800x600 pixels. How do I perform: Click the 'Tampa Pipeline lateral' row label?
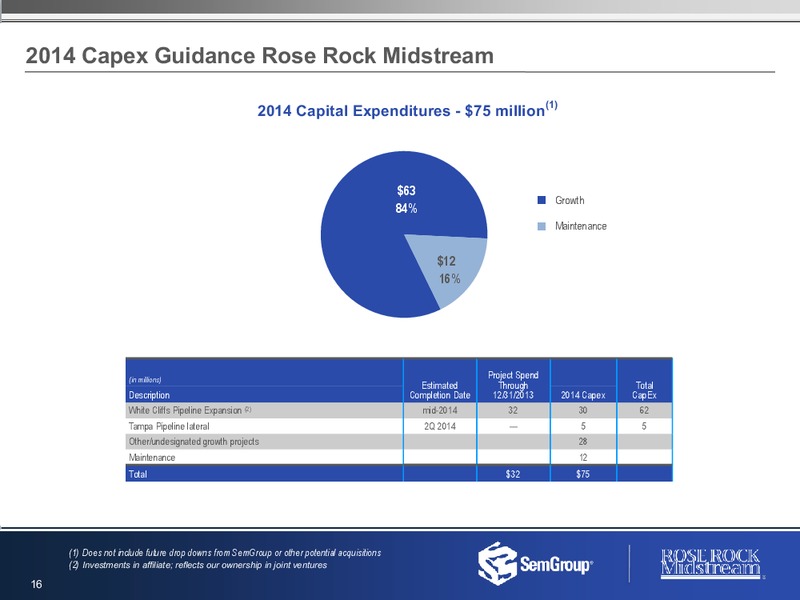coord(169,427)
